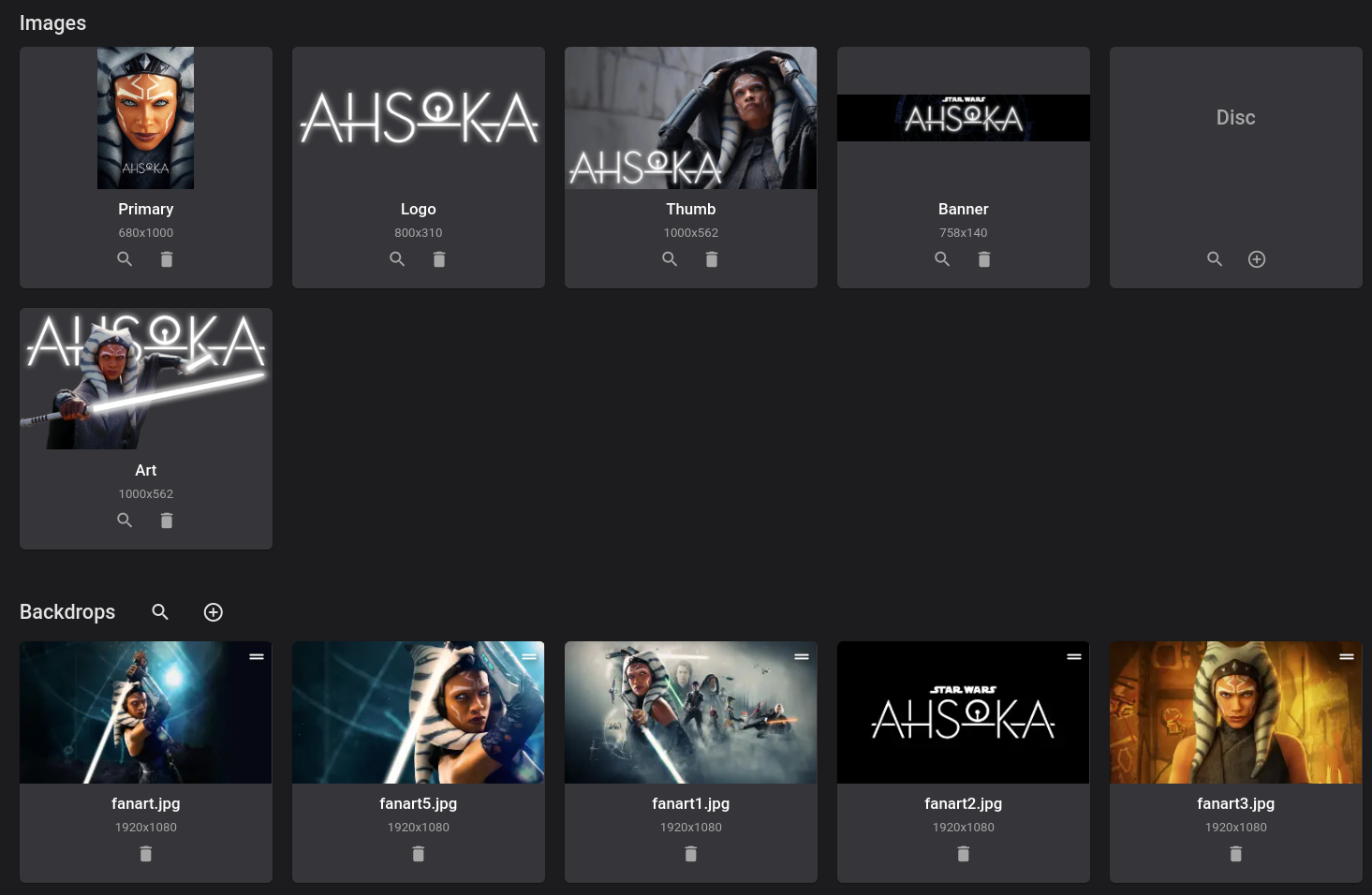
Task: Search for a new Art image
Action: [125, 521]
